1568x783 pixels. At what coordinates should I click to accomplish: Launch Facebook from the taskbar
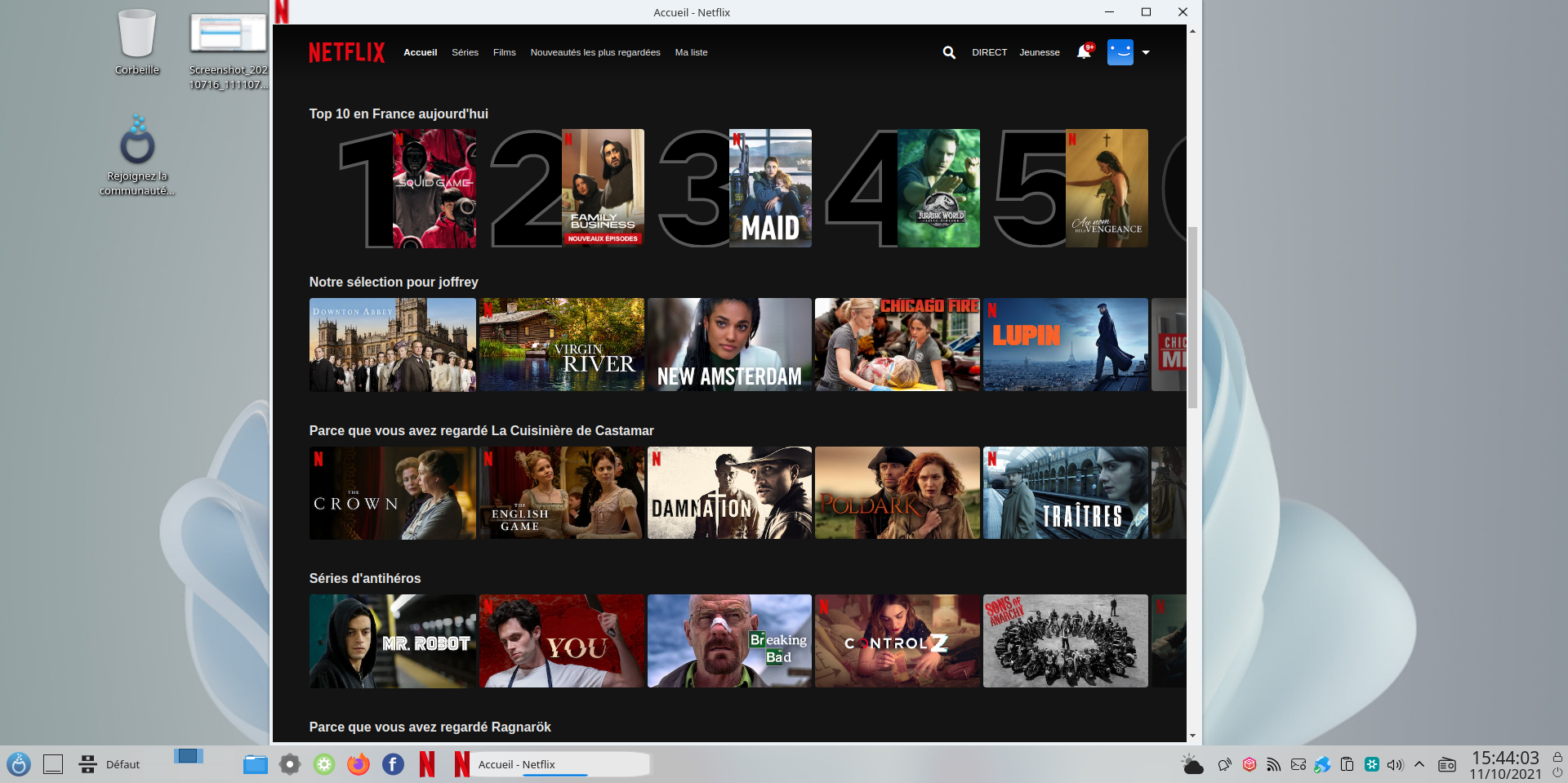point(393,764)
